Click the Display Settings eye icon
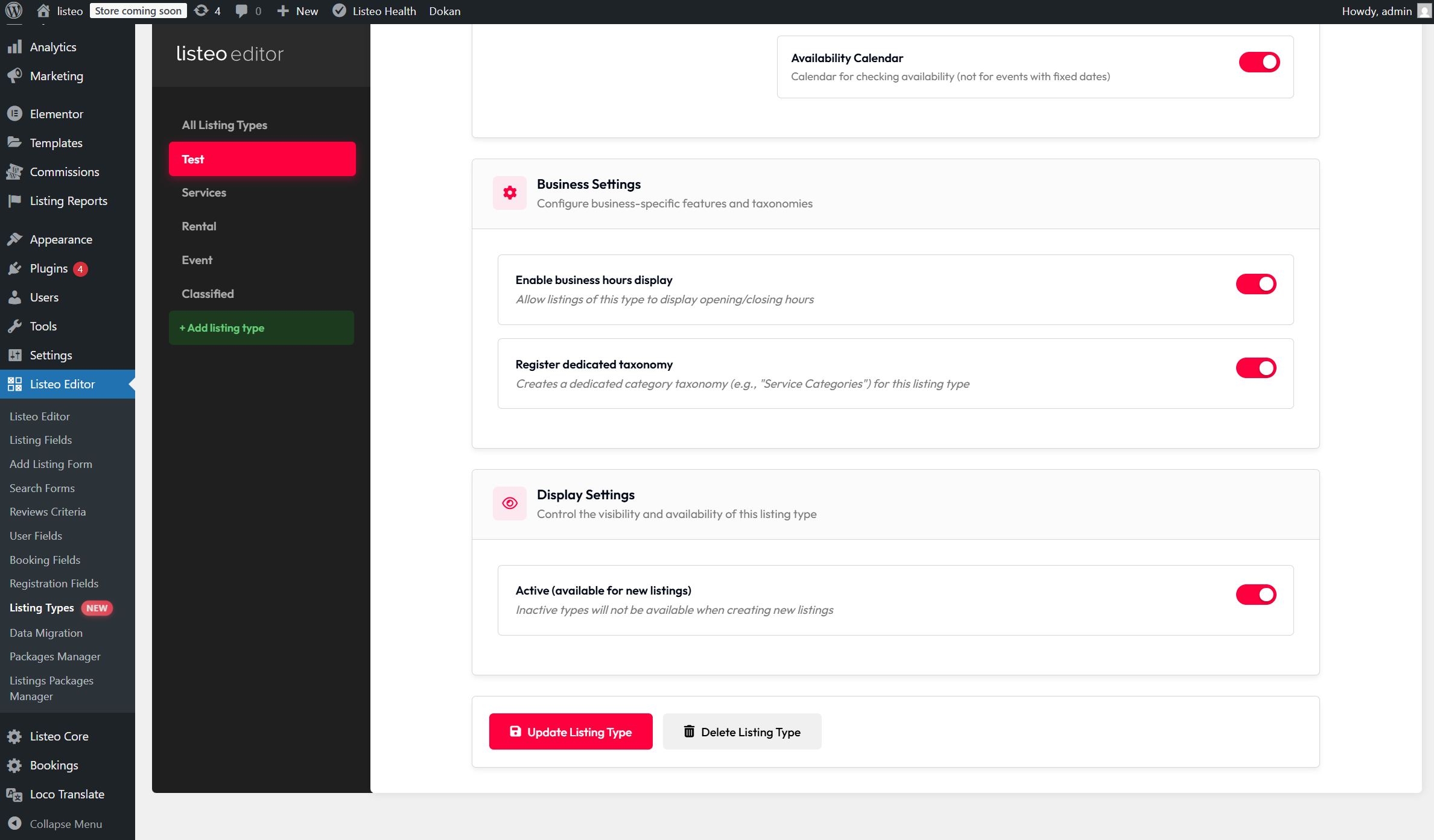Viewport: 1434px width, 840px height. pyautogui.click(x=510, y=504)
